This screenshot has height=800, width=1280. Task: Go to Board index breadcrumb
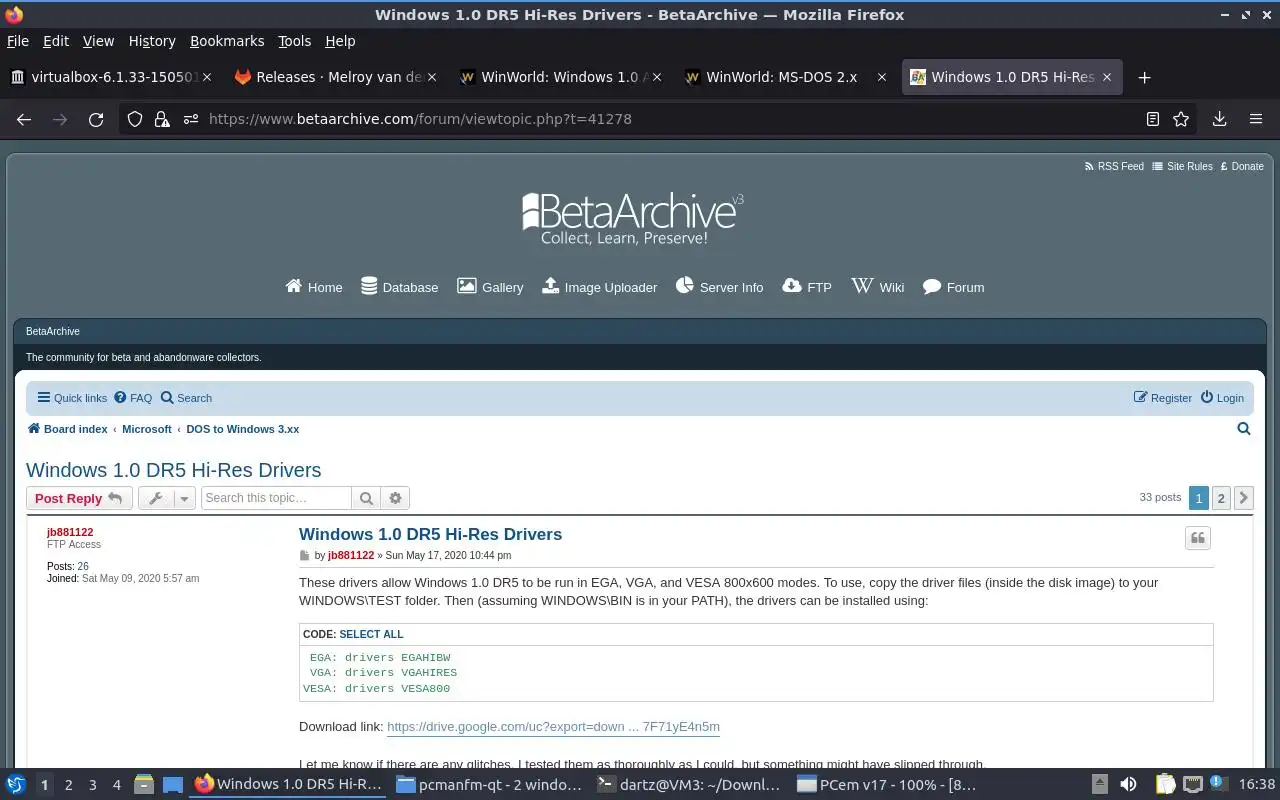click(x=67, y=429)
